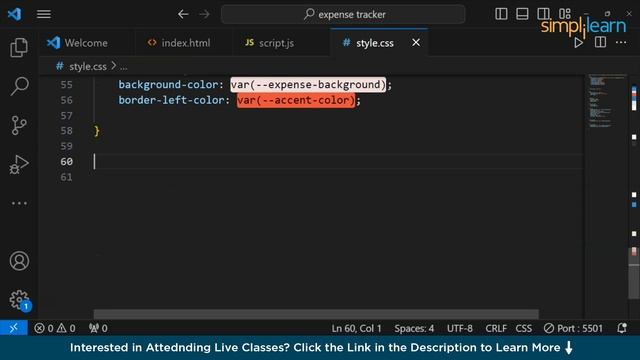The image size is (640, 360).
Task: Open the customize layout icon
Action: click(x=565, y=14)
